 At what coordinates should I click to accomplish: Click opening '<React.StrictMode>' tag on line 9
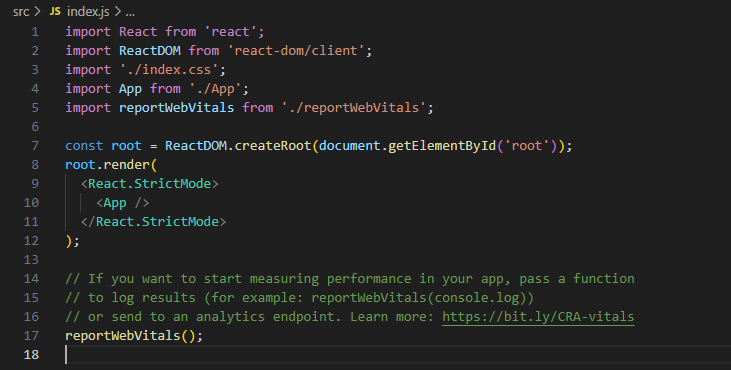click(x=150, y=184)
